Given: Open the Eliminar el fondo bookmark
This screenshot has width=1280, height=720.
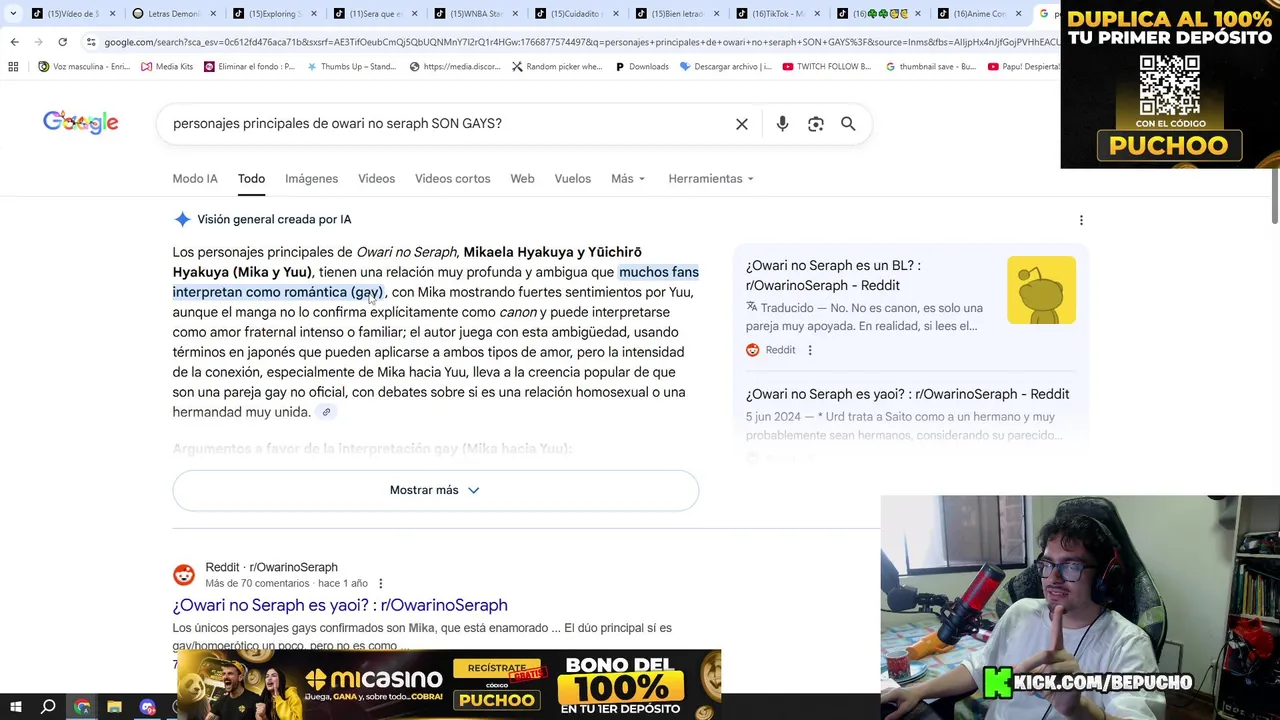Looking at the screenshot, I should tap(249, 67).
